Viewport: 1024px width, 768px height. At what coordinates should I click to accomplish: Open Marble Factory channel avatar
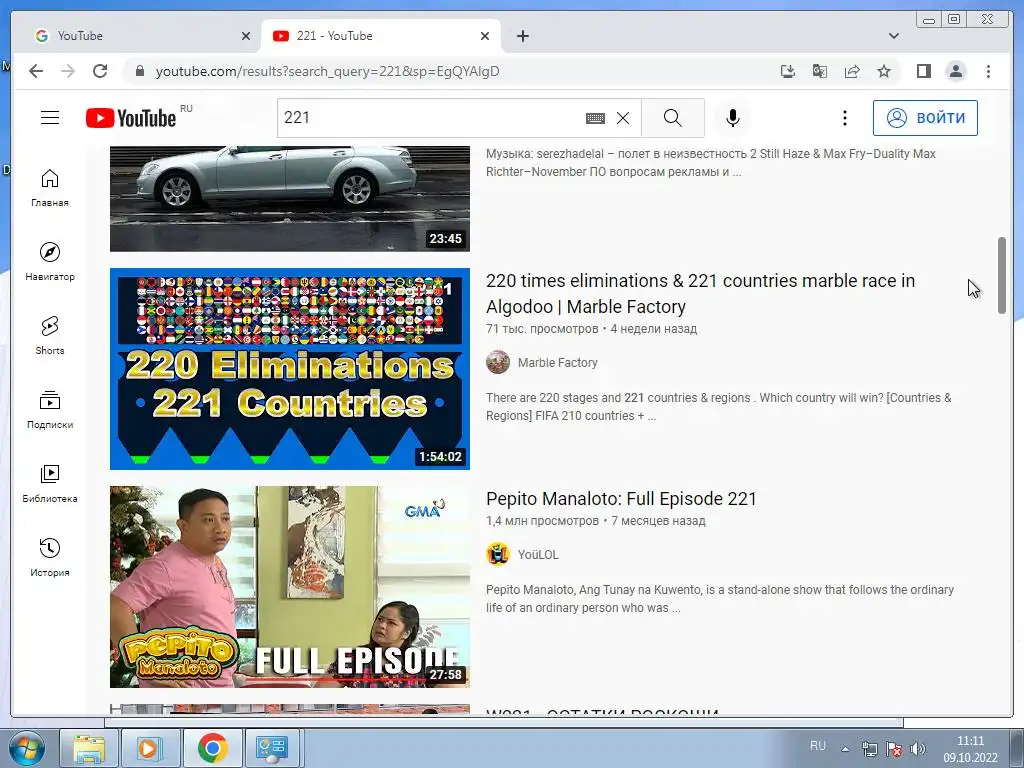point(498,362)
